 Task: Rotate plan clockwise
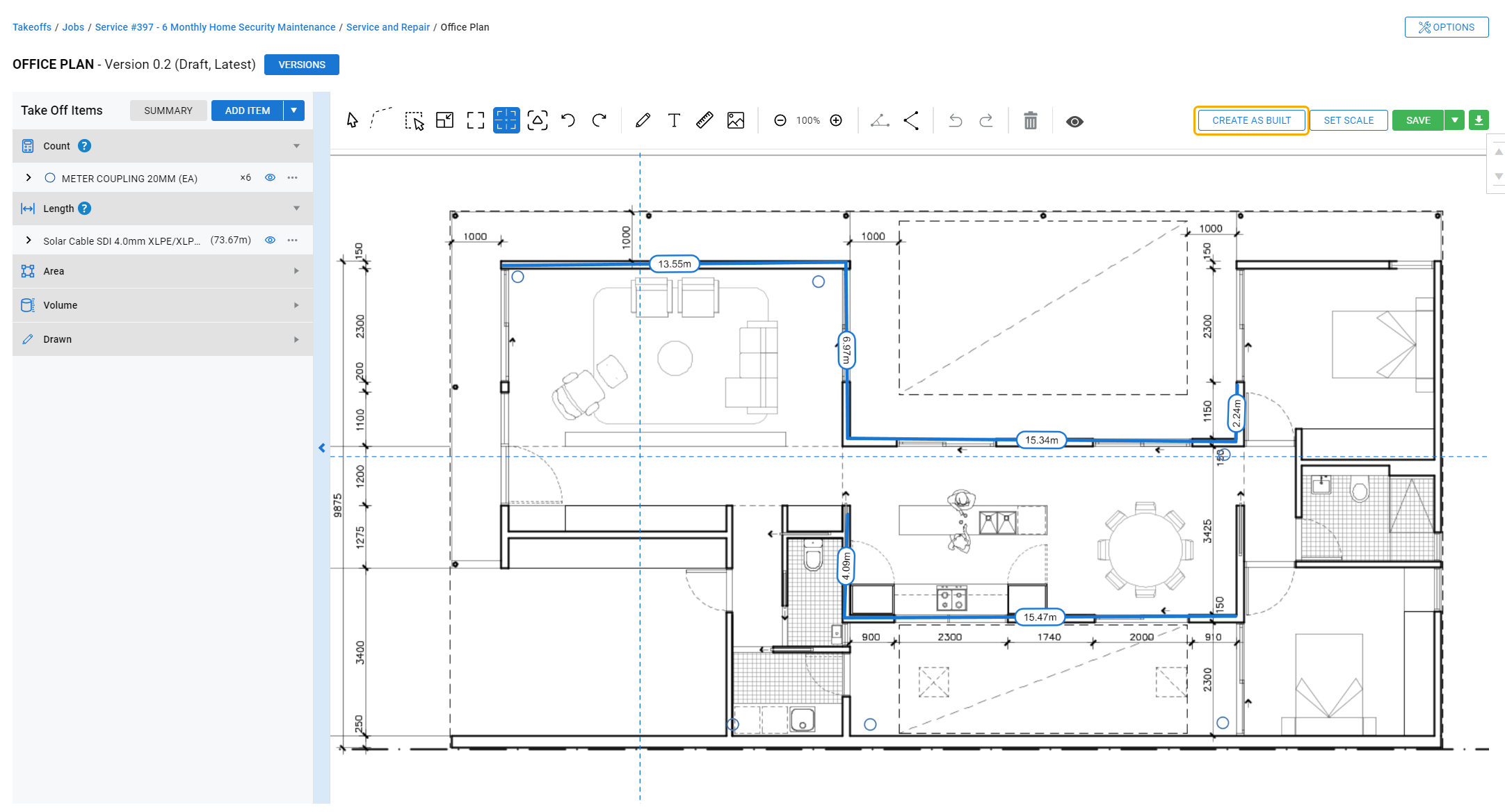(599, 120)
